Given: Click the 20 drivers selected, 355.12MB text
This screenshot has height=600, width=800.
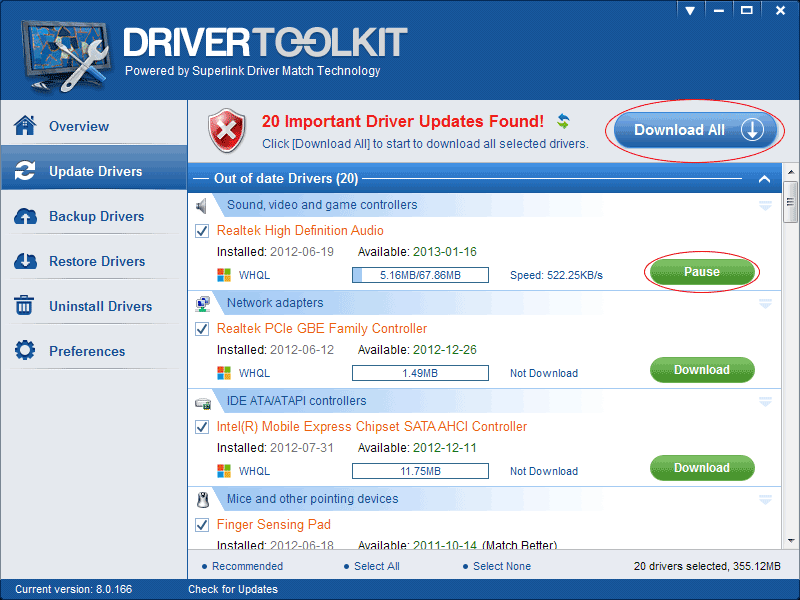Looking at the screenshot, I should pyautogui.click(x=707, y=566).
